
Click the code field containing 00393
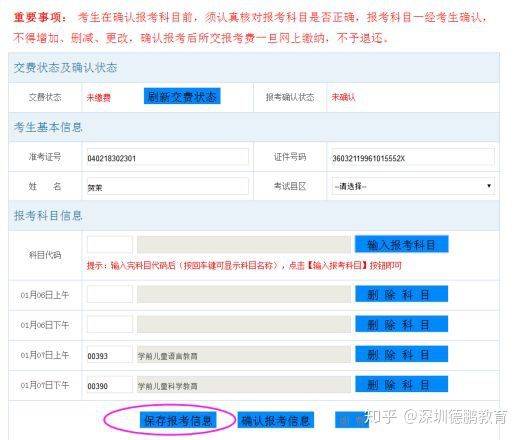click(x=110, y=355)
